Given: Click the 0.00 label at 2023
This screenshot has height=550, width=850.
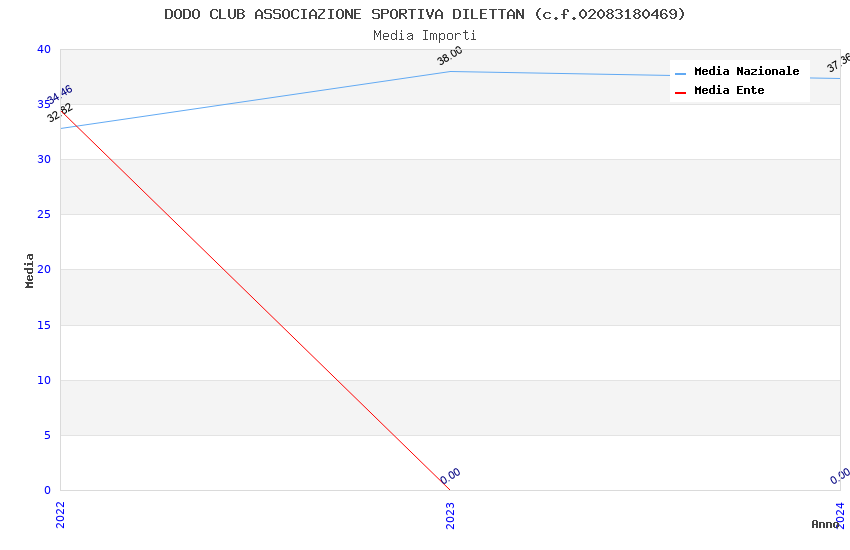Looking at the screenshot, I should click(450, 476).
